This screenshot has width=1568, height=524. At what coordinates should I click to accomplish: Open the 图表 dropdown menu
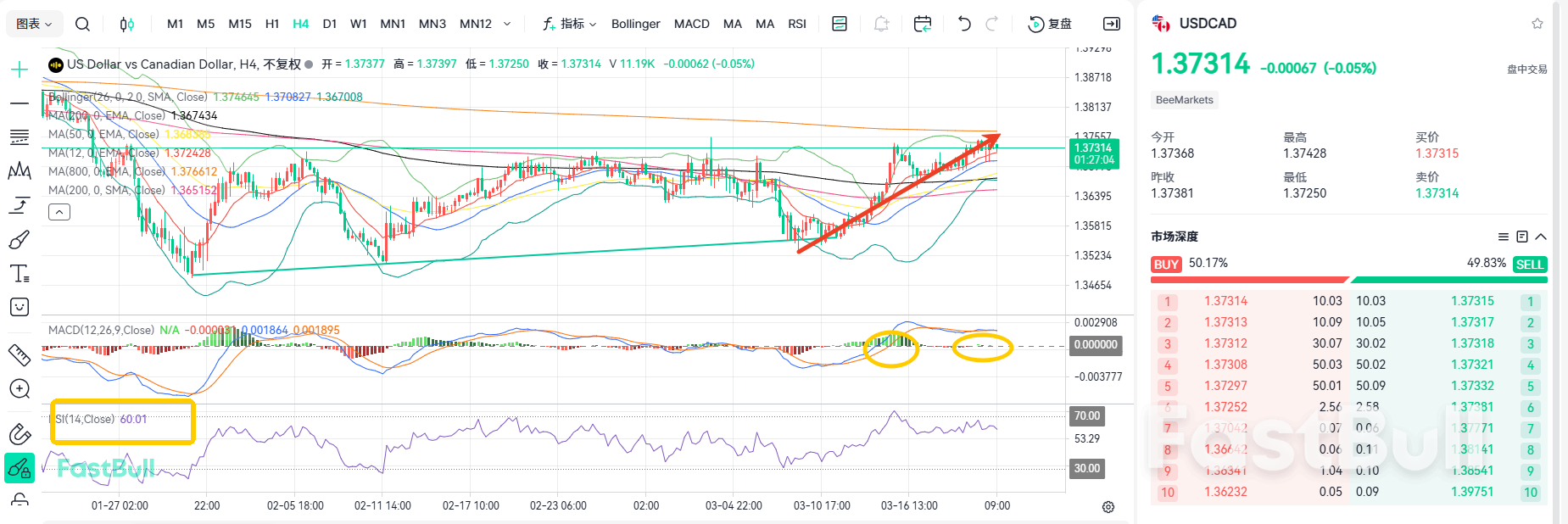34,24
